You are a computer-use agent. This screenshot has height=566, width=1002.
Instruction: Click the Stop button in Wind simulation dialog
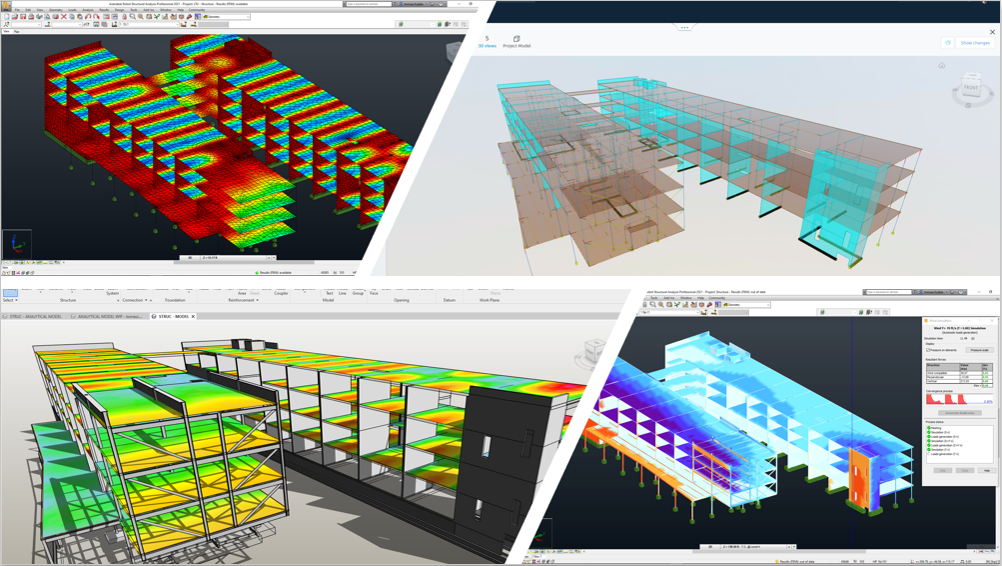coord(943,470)
